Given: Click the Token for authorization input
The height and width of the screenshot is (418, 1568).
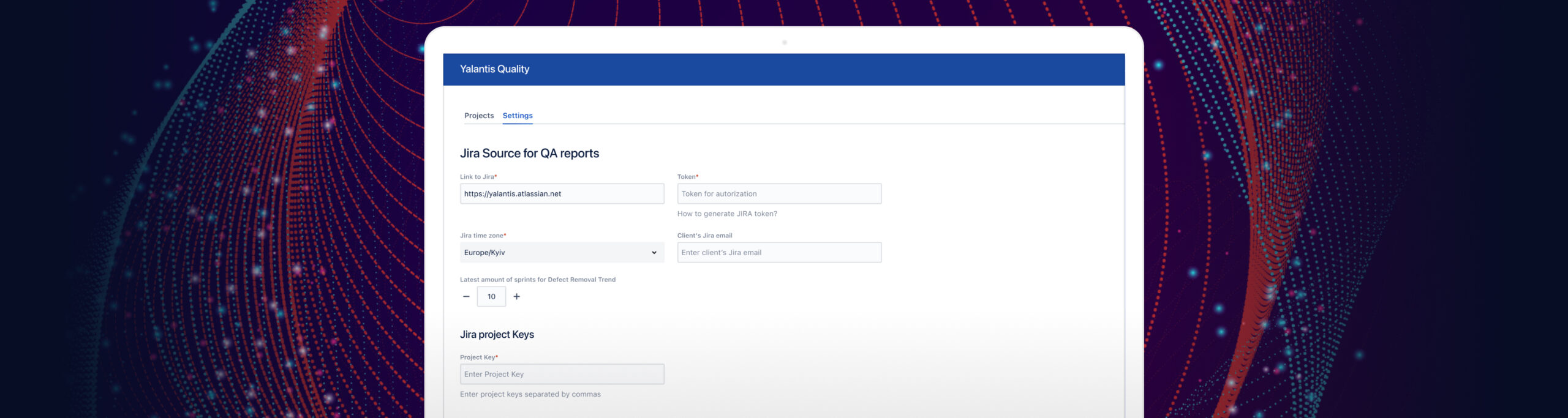Looking at the screenshot, I should [779, 194].
